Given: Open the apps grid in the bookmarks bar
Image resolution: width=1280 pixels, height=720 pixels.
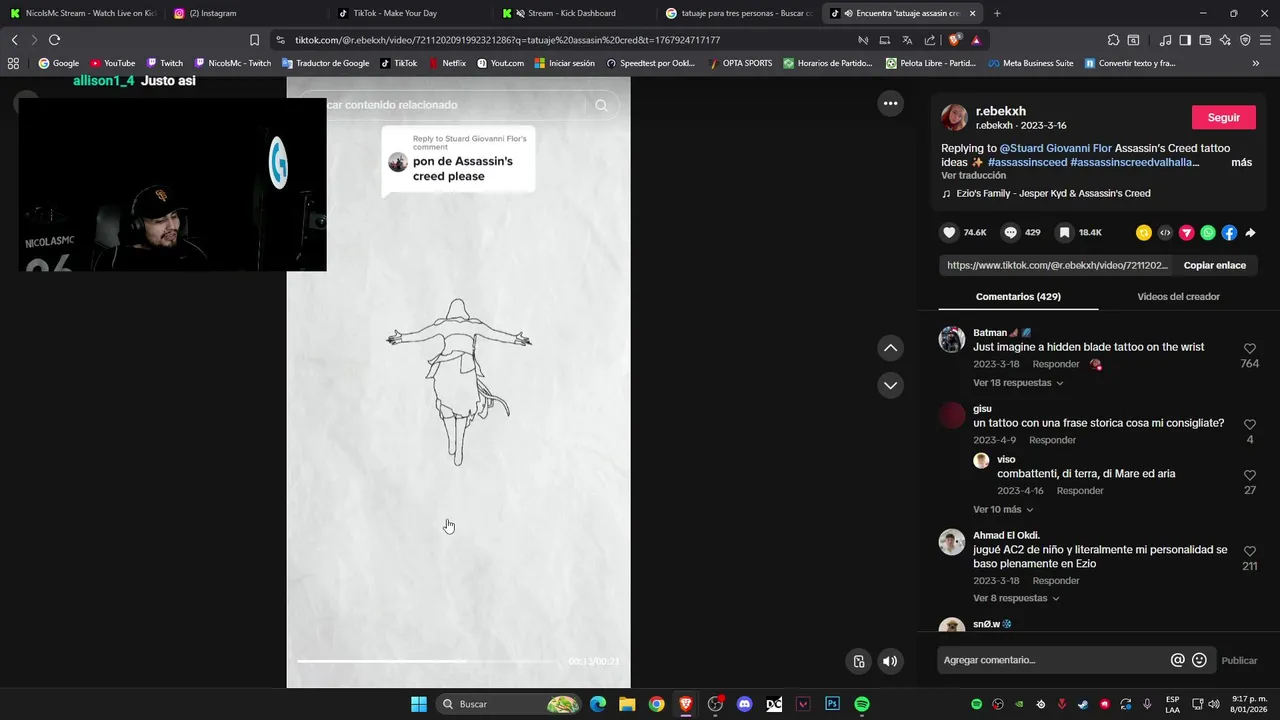Looking at the screenshot, I should click(13, 63).
